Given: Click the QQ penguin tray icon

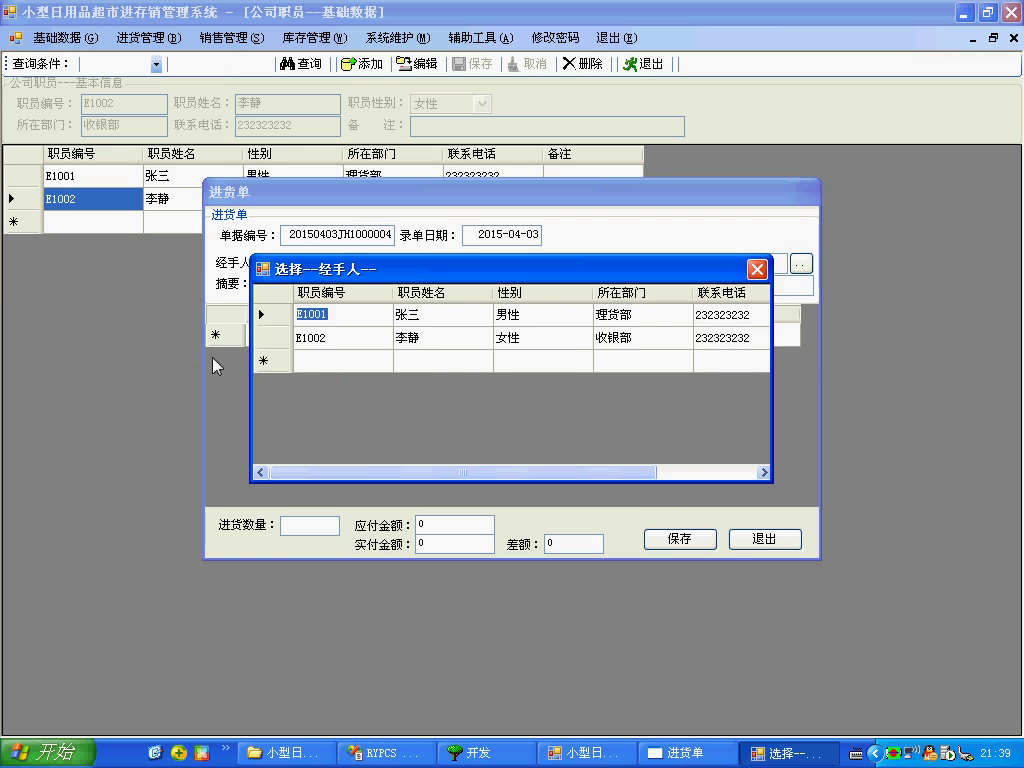Looking at the screenshot, I should pyautogui.click(x=930, y=753).
